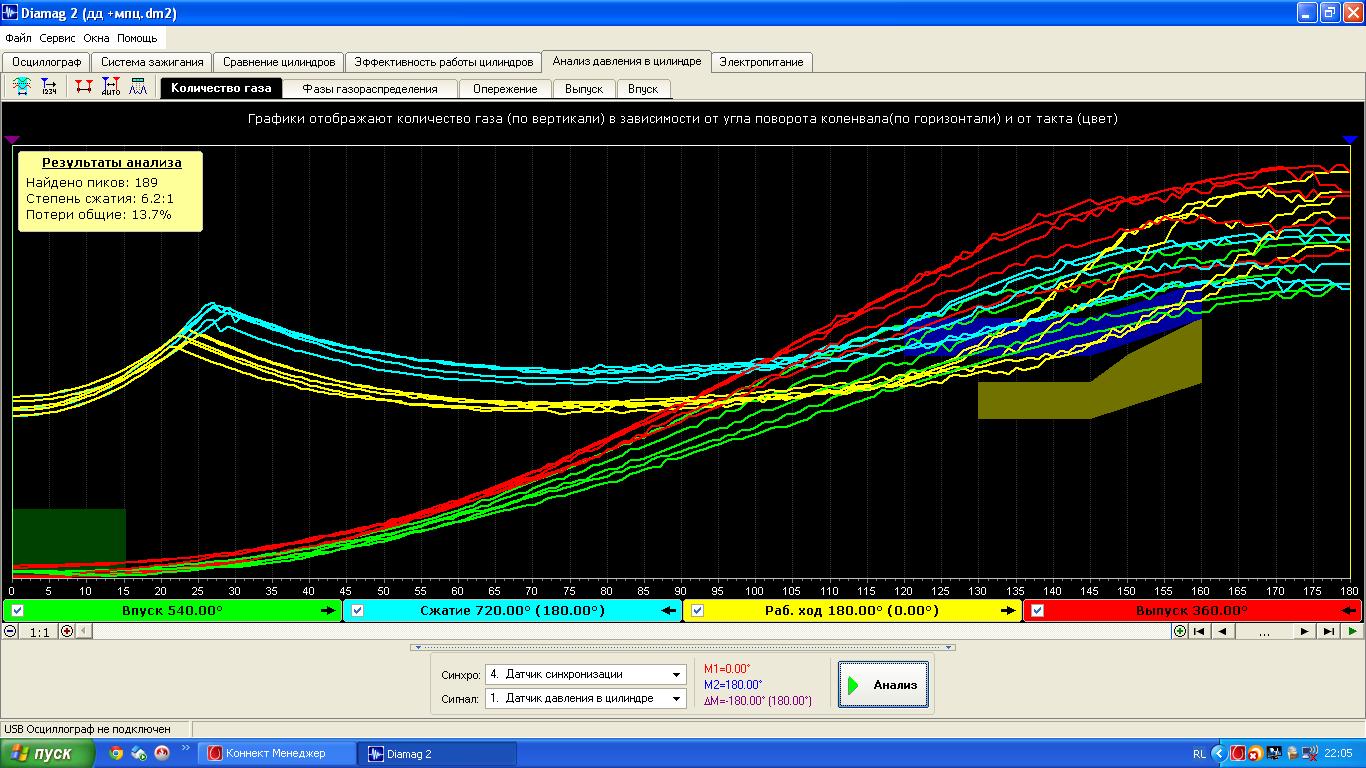Click the orange icon with red cross in the tray
Screen dimensions: 1366x768
(x=1256, y=753)
